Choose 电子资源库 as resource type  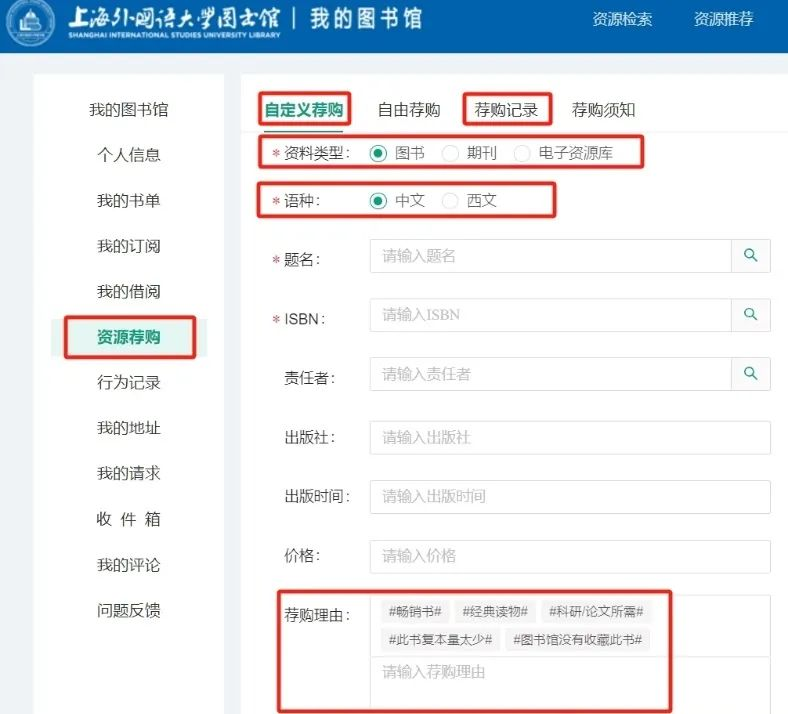tap(522, 153)
